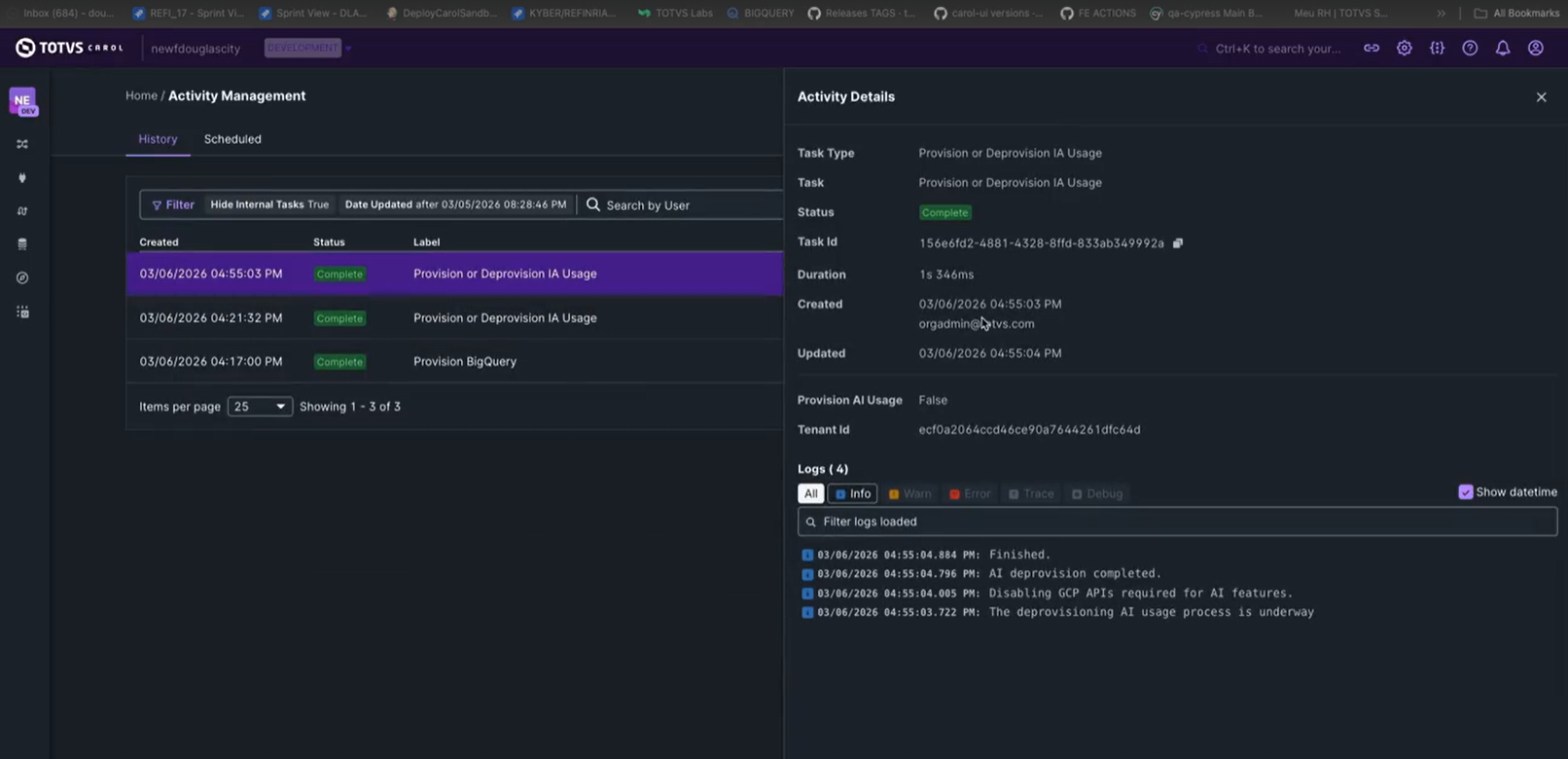Open the Filter options
1568x759 pixels.
tap(172, 205)
